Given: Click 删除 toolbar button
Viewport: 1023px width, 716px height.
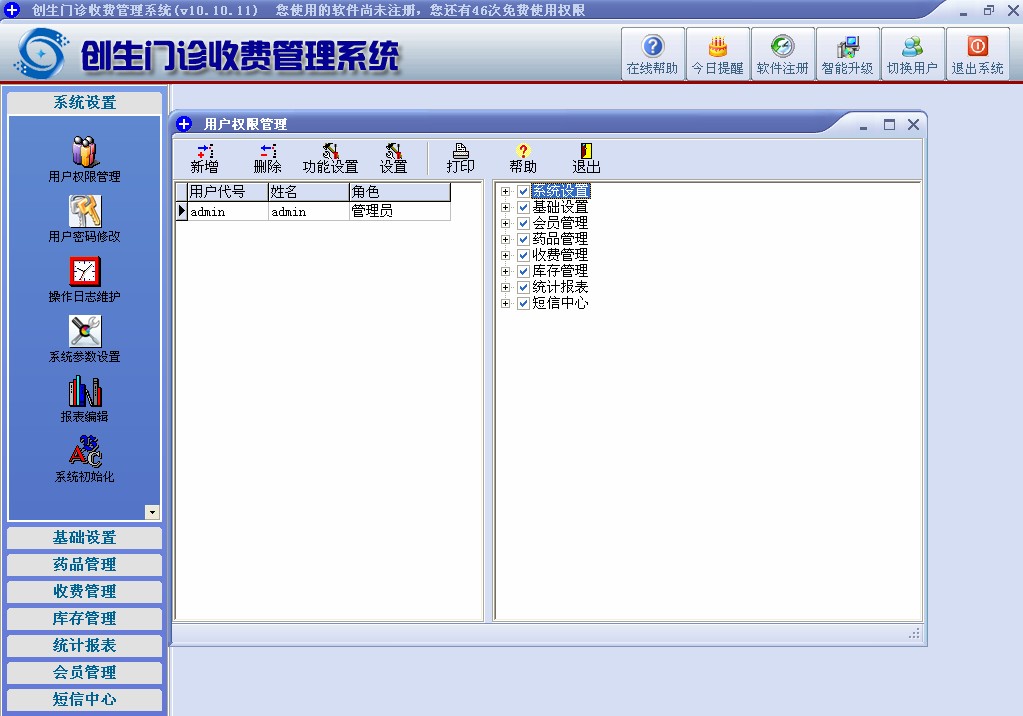Looking at the screenshot, I should (267, 159).
